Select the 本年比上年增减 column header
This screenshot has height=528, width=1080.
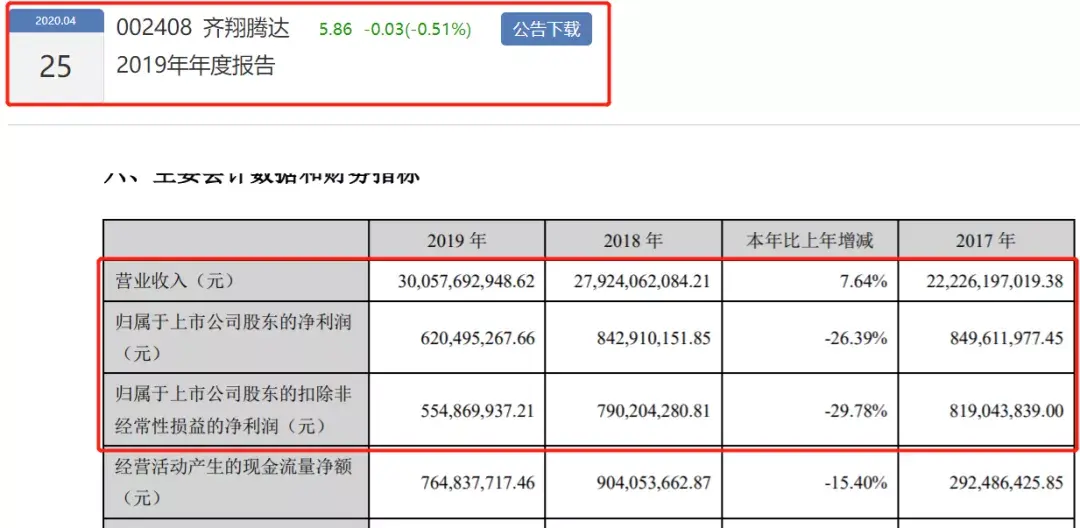point(810,241)
